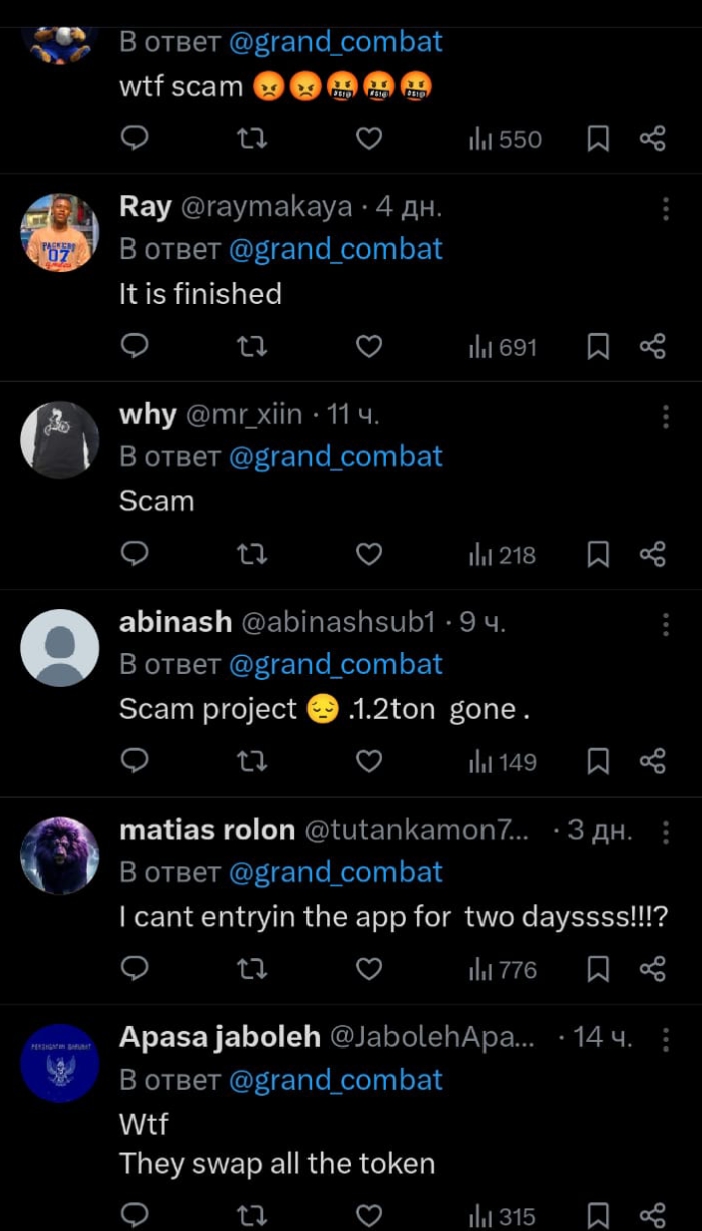Screen dimensions: 702x1231
Task: Open Ray's profile picture
Action: click(x=60, y=233)
